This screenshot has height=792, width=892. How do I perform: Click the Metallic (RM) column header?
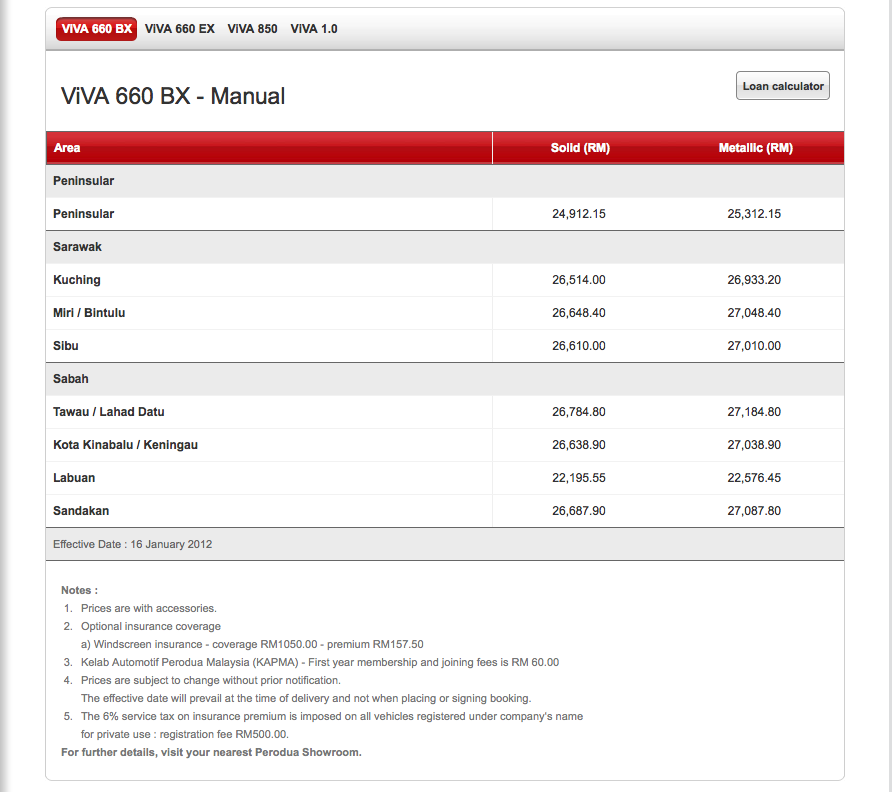point(755,148)
